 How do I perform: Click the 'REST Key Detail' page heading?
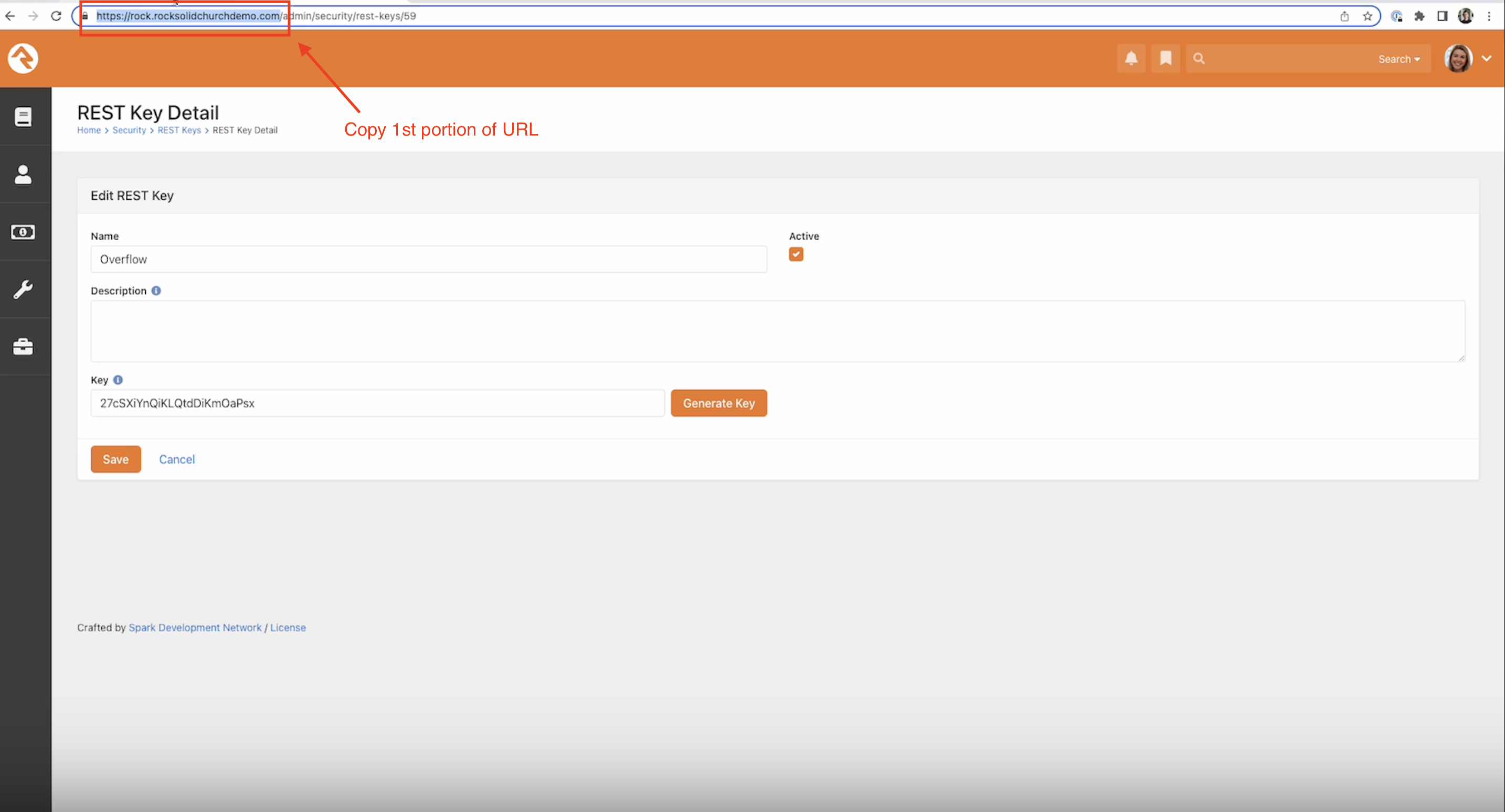click(148, 112)
